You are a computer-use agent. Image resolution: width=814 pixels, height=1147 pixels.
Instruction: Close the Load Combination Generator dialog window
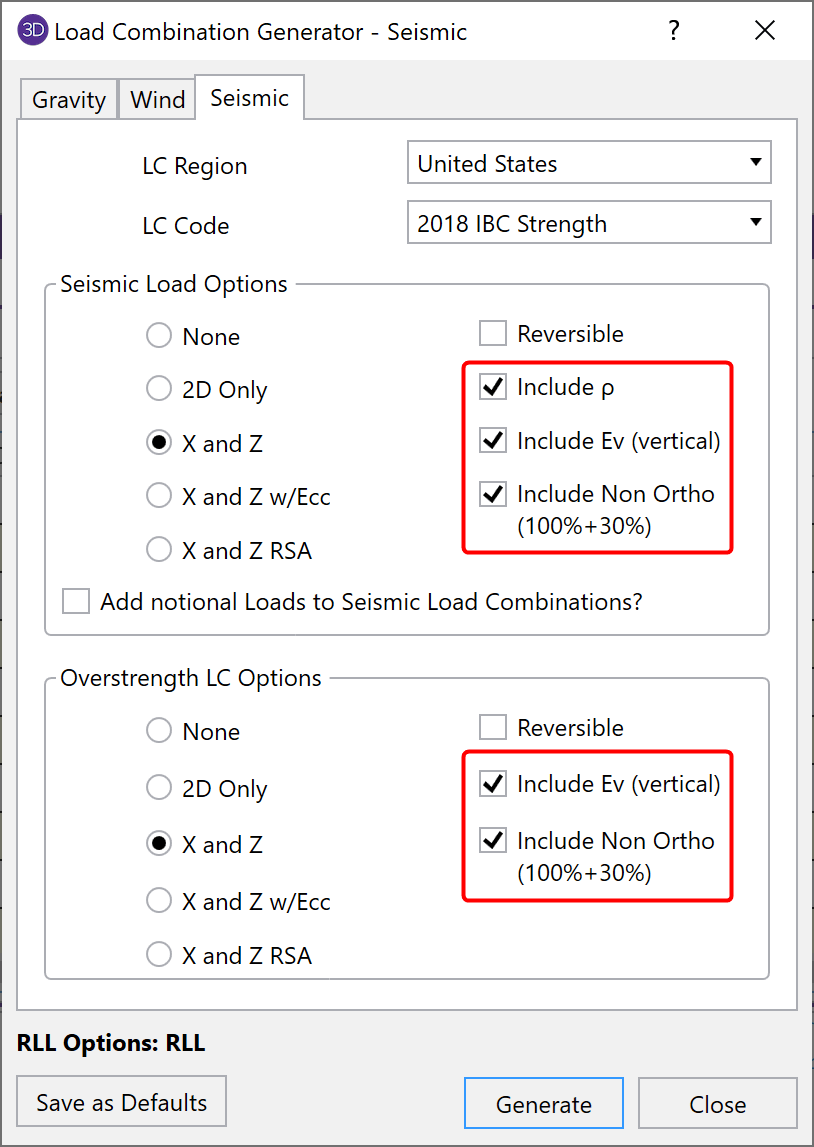click(x=765, y=31)
